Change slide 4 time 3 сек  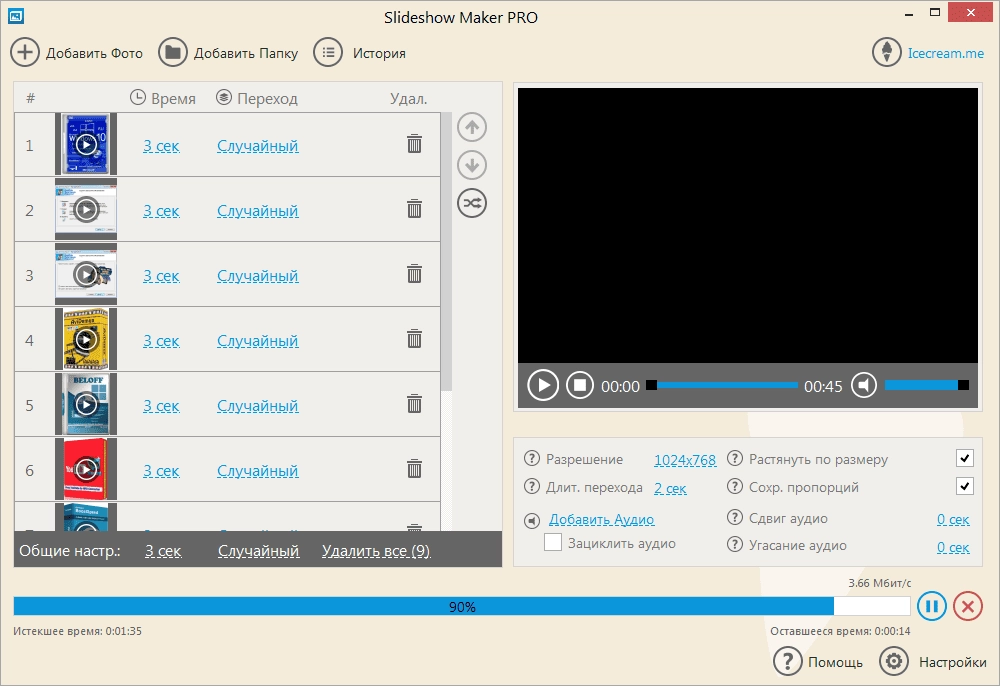(x=161, y=341)
